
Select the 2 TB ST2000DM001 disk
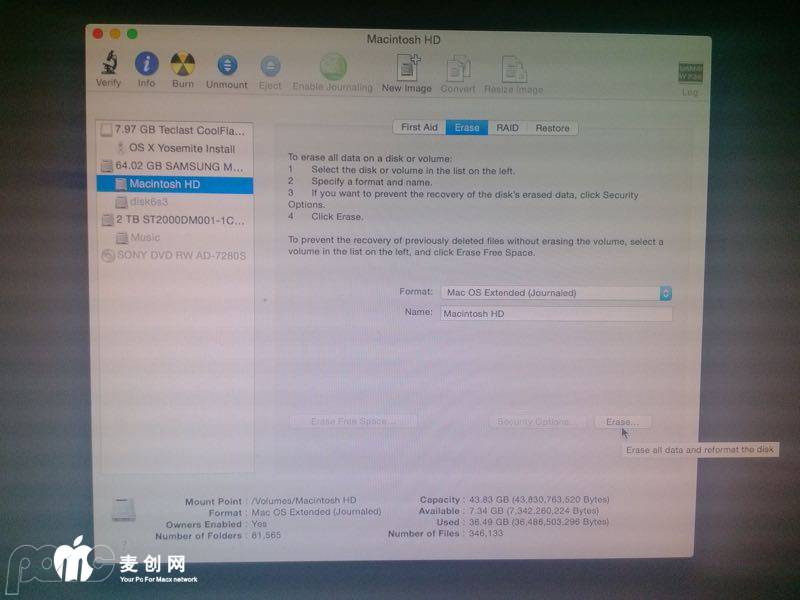pos(178,220)
